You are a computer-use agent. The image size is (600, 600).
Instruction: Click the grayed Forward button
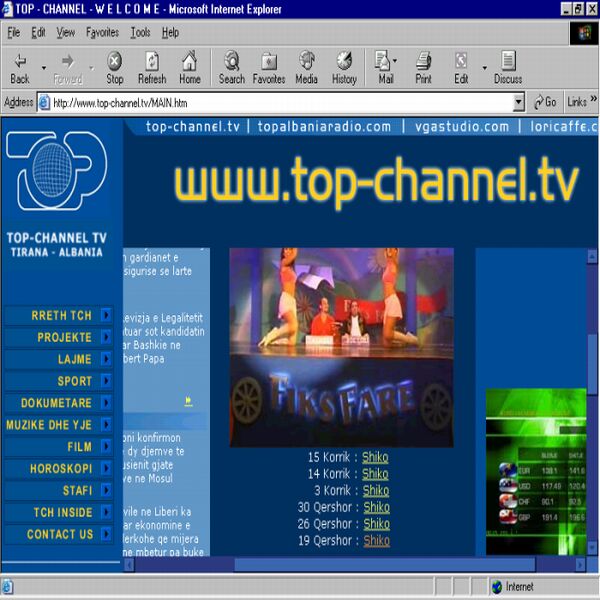[68, 68]
